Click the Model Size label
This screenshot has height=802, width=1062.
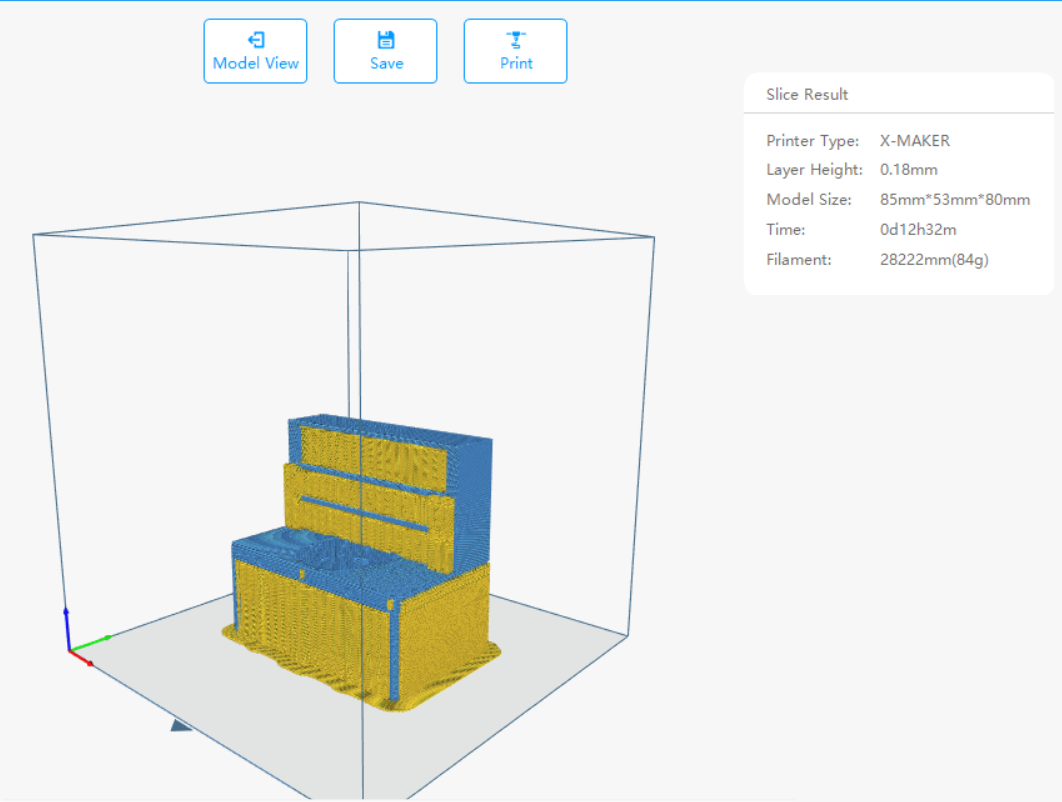point(809,200)
